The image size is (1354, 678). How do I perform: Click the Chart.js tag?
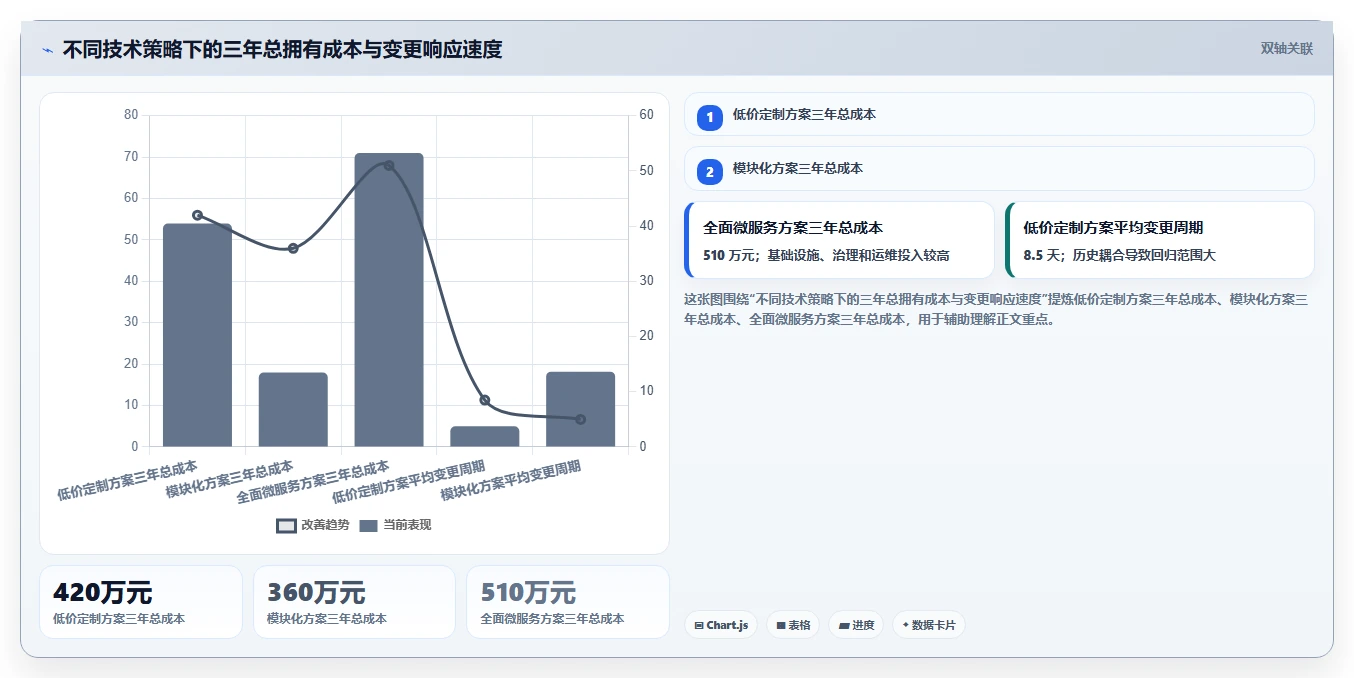click(721, 625)
